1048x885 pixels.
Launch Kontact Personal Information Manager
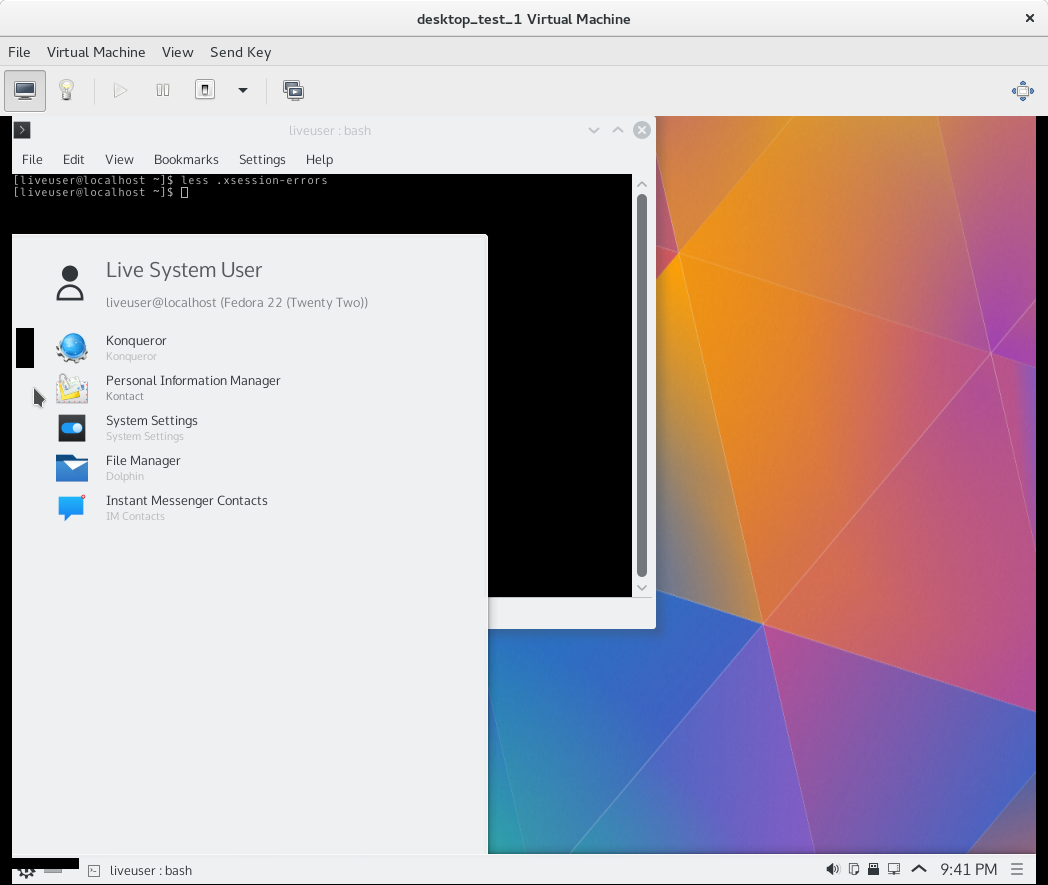(250, 388)
